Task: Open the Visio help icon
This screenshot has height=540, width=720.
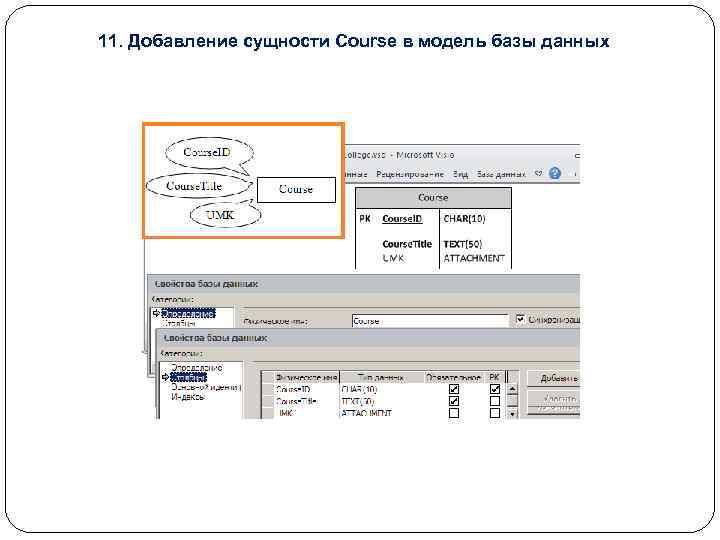Action: click(x=555, y=174)
